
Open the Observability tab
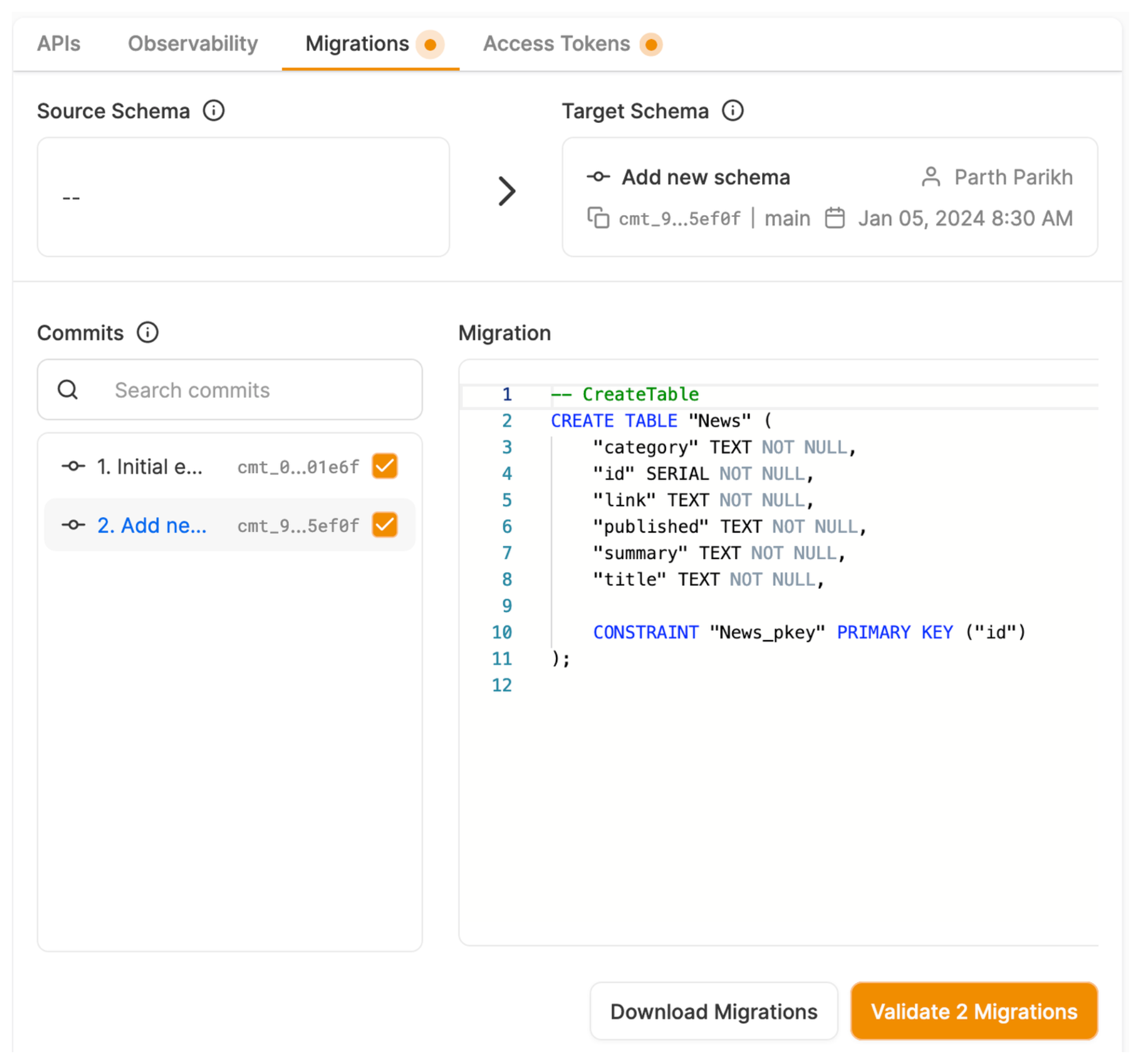(193, 44)
